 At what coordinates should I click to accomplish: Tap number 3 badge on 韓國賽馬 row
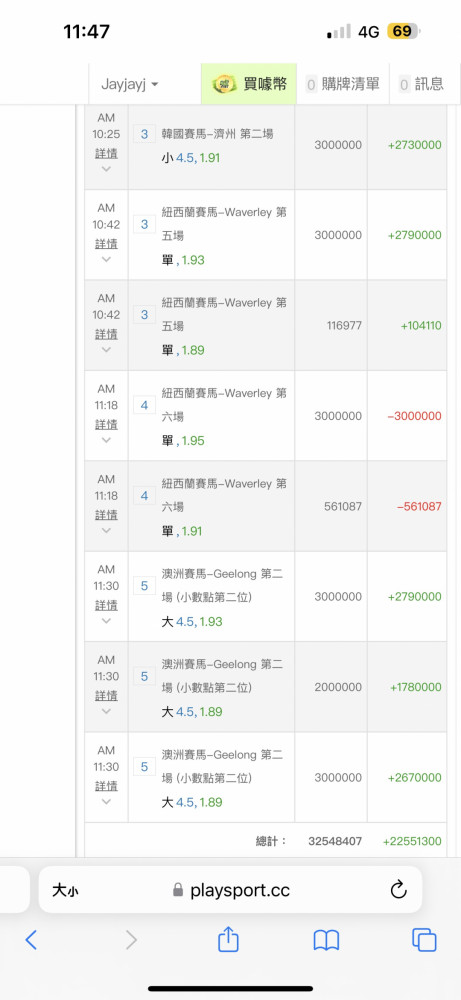point(144,134)
